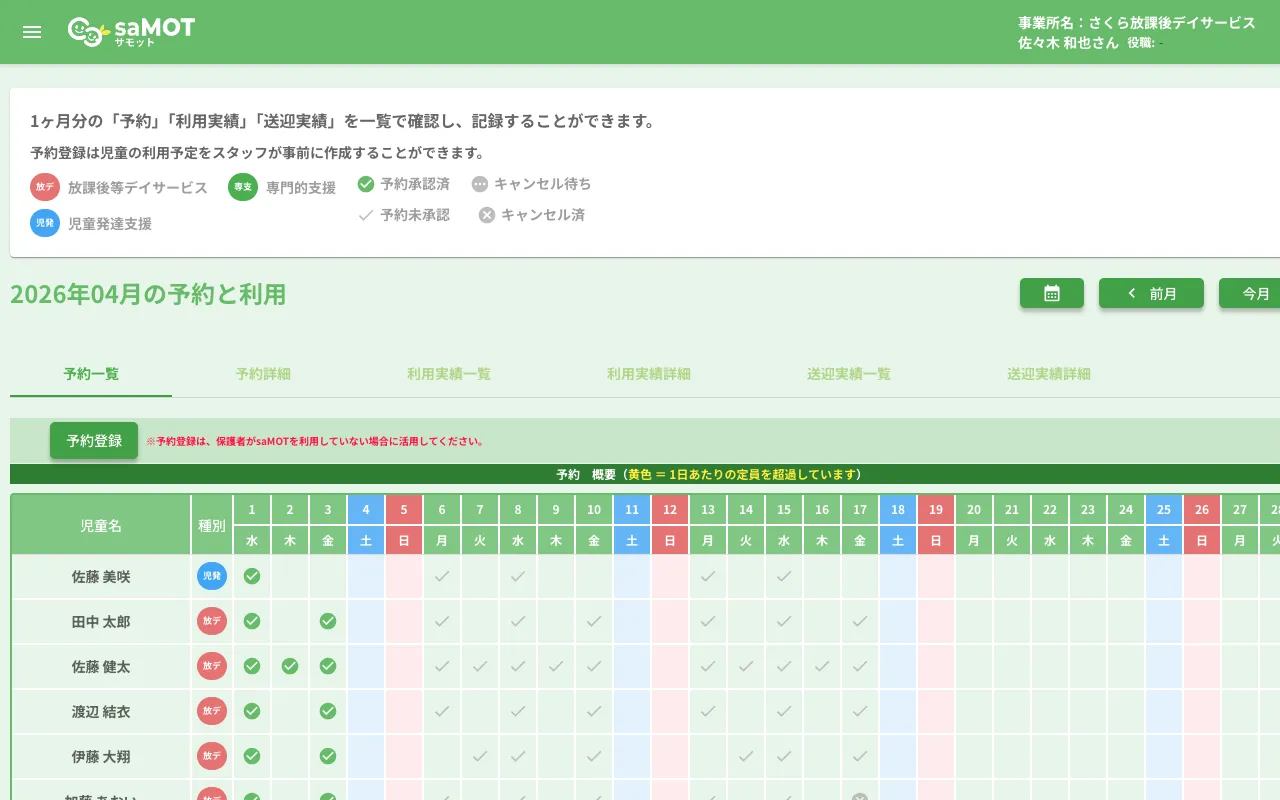Screen dimensions: 1280x800
Task: Open the 利用実績詳細 tab
Action: pos(648,374)
